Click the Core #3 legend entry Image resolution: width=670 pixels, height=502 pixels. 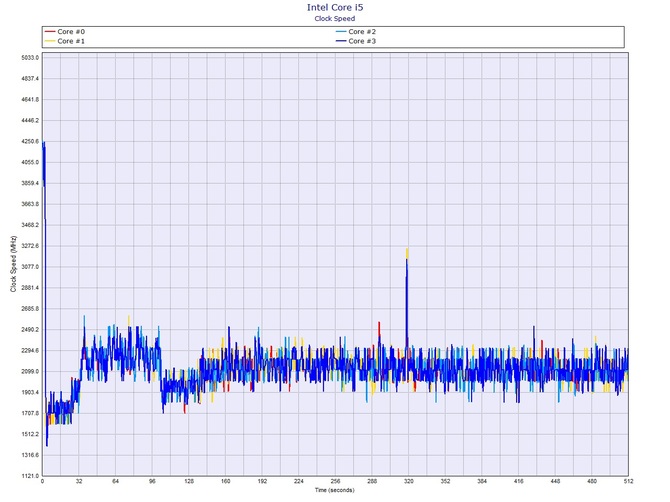(x=356, y=41)
